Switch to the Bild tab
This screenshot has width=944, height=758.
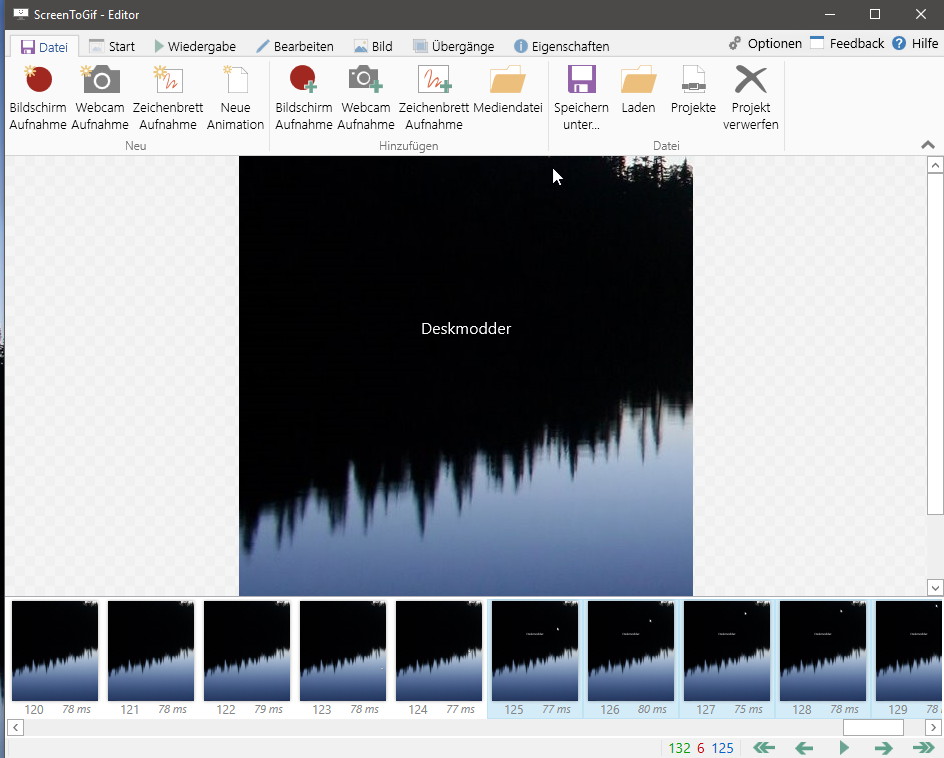coord(373,46)
